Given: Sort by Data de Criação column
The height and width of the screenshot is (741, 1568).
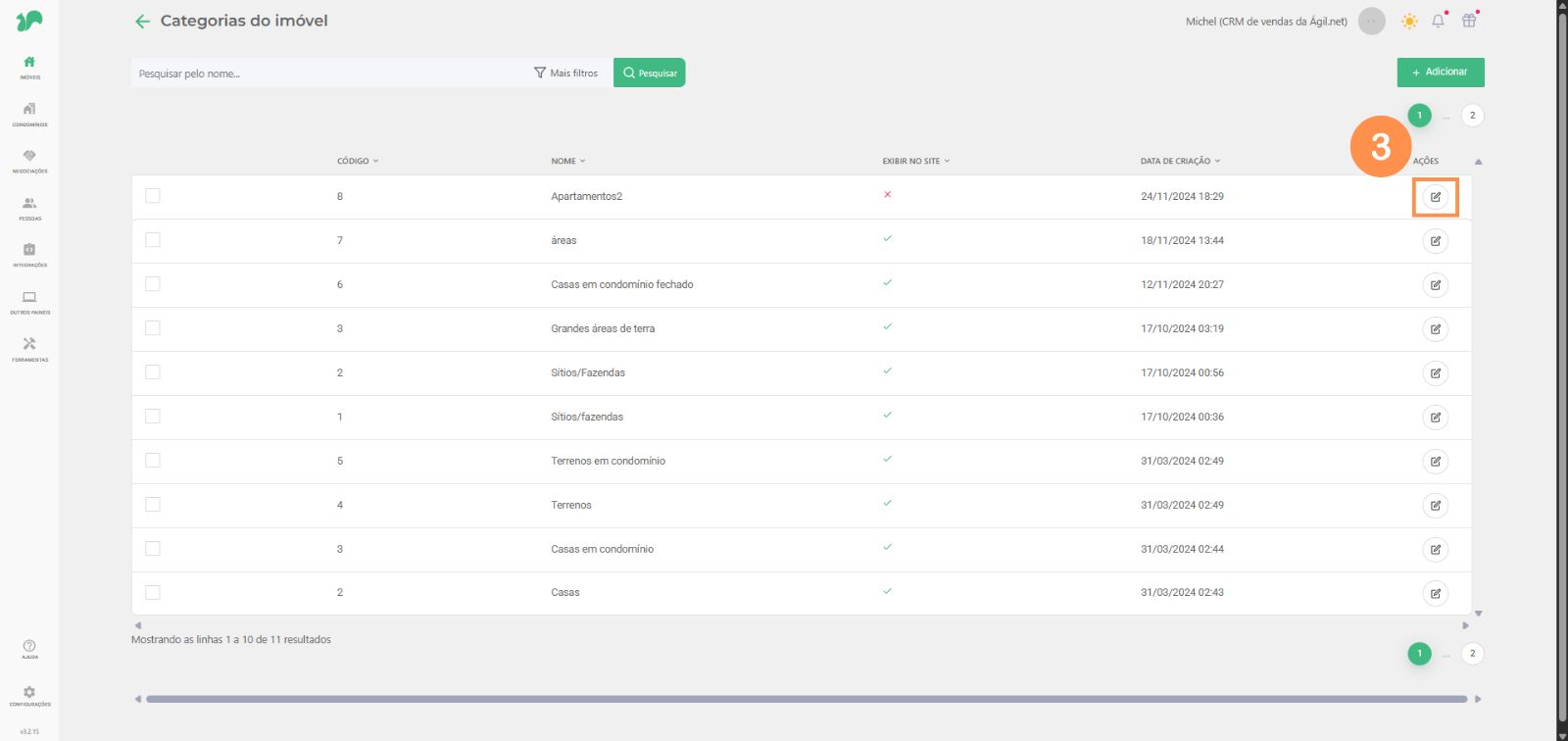Looking at the screenshot, I should [x=1179, y=161].
